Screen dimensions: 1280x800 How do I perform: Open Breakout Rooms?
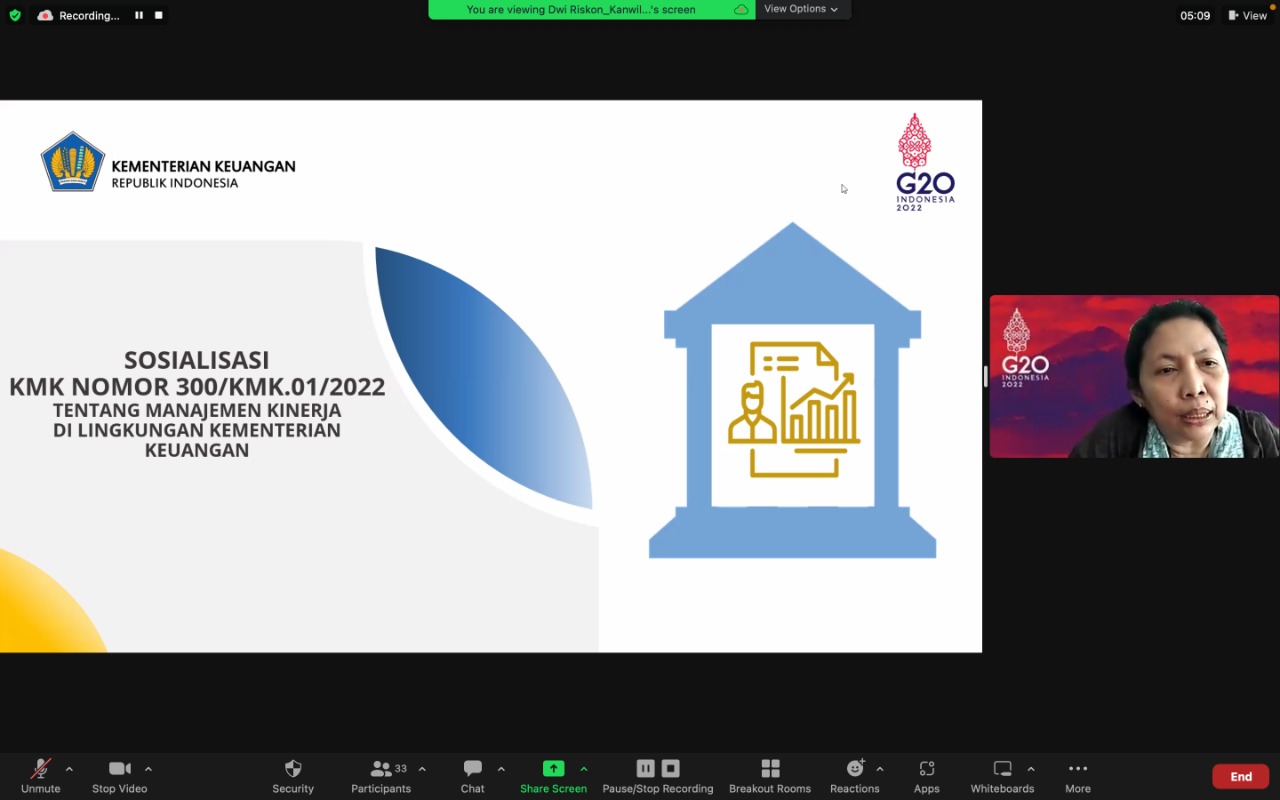point(770,769)
